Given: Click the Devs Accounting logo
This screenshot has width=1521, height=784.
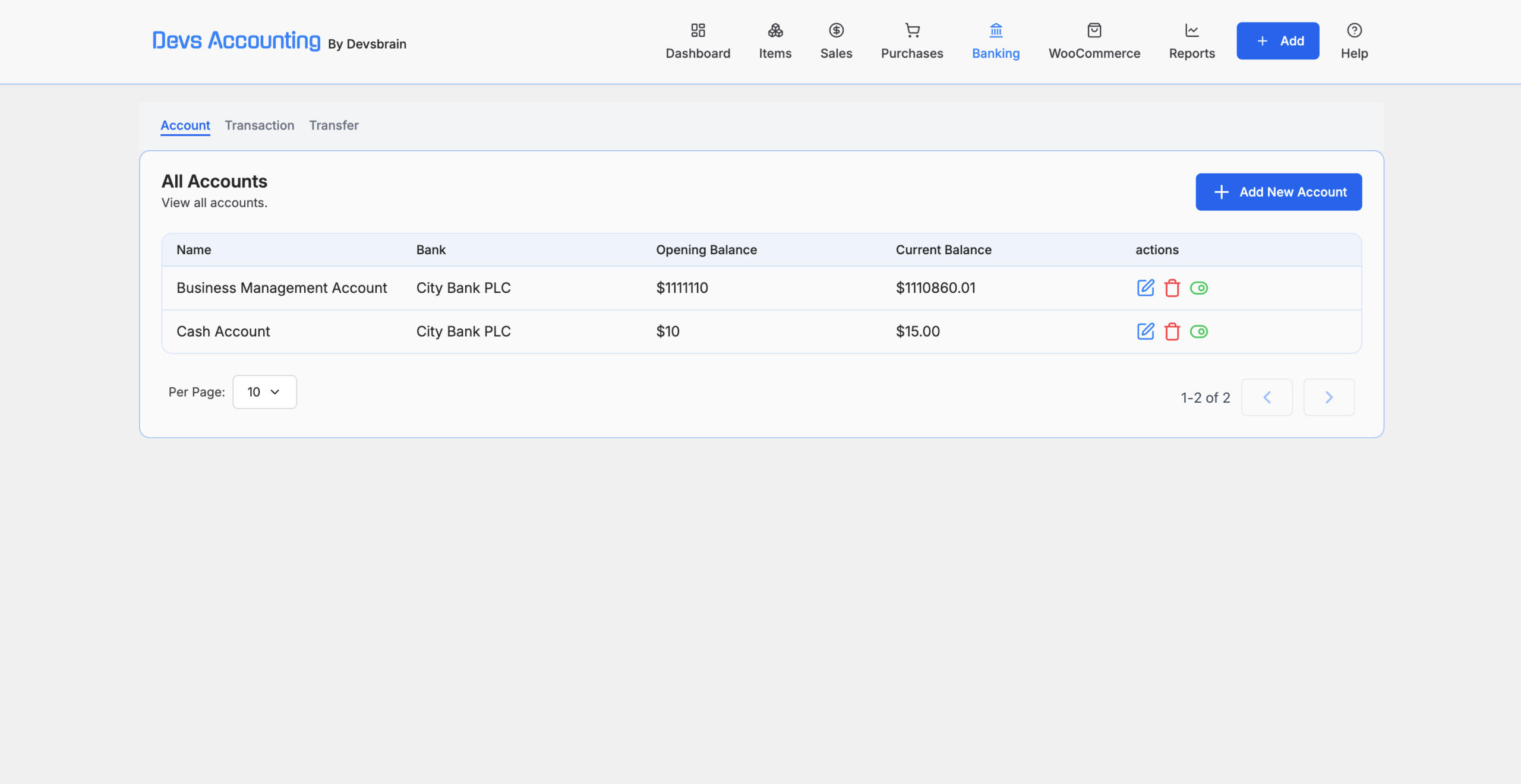Looking at the screenshot, I should click(236, 40).
